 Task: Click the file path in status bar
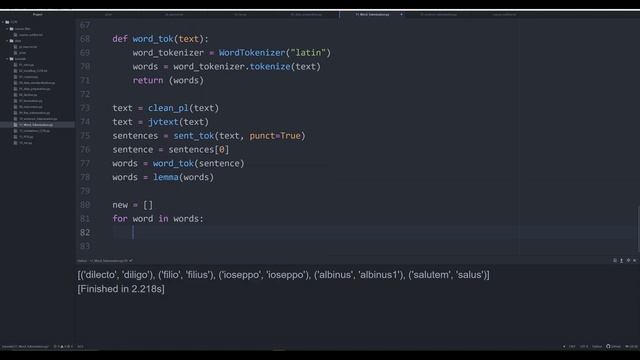click(x=25, y=347)
